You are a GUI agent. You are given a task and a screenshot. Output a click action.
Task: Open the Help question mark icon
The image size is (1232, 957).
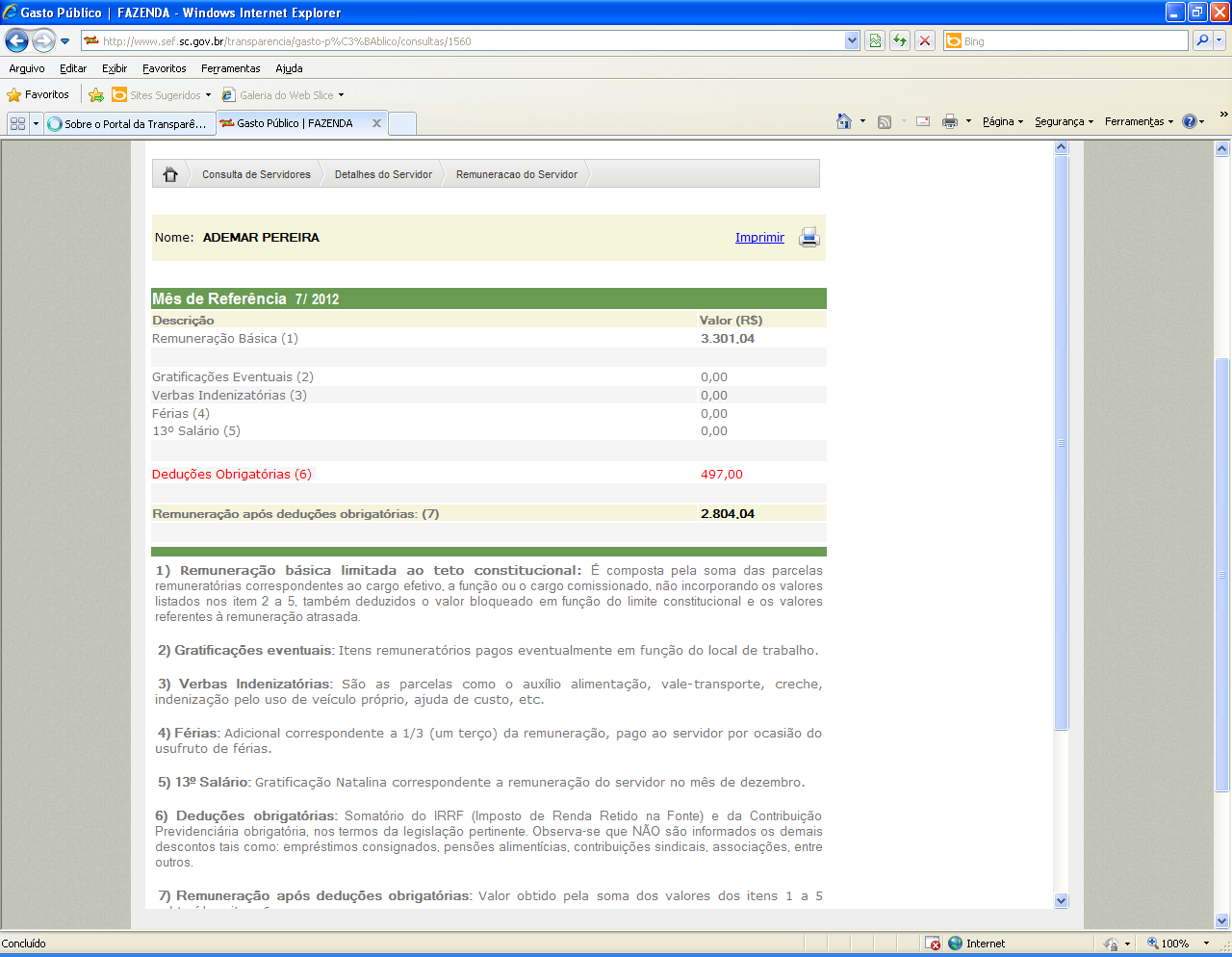(x=1190, y=121)
